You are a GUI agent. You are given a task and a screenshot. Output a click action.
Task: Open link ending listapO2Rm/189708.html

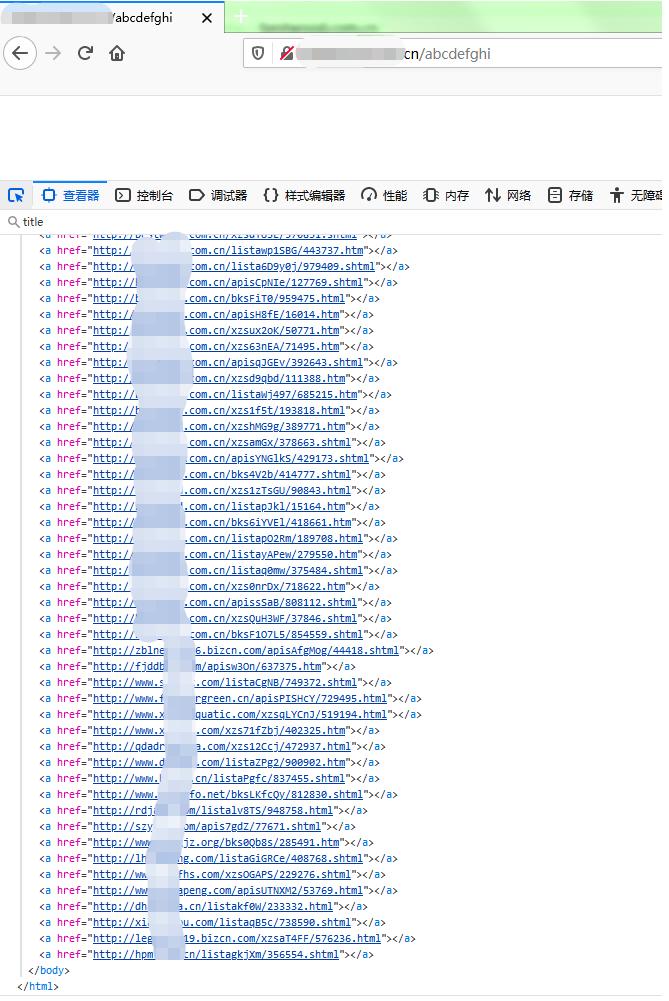point(228,538)
